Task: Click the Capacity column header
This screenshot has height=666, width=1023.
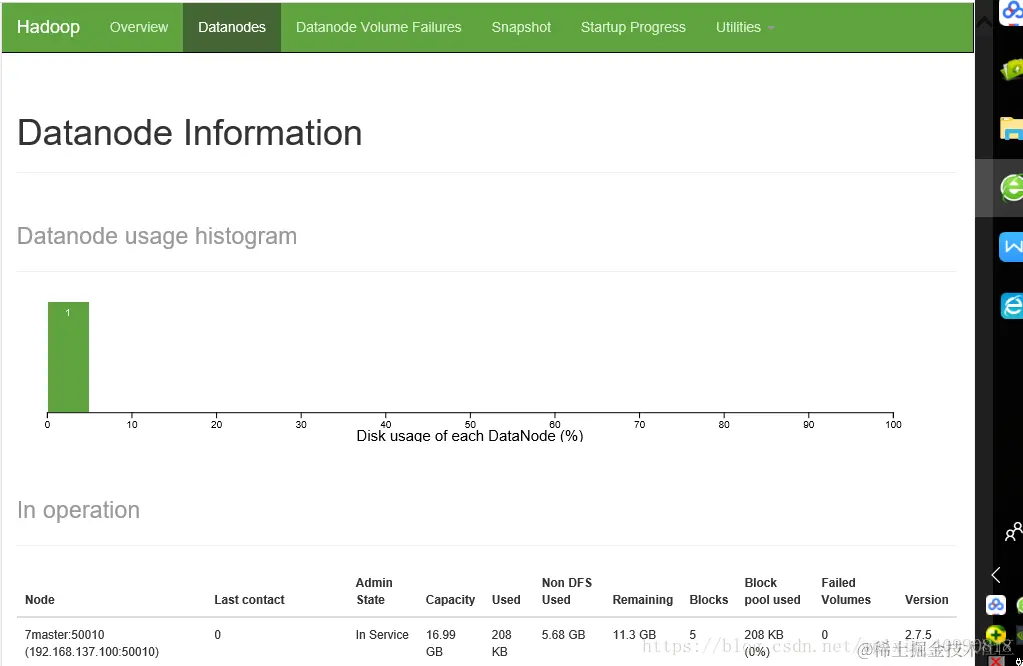Action: pyautogui.click(x=450, y=599)
